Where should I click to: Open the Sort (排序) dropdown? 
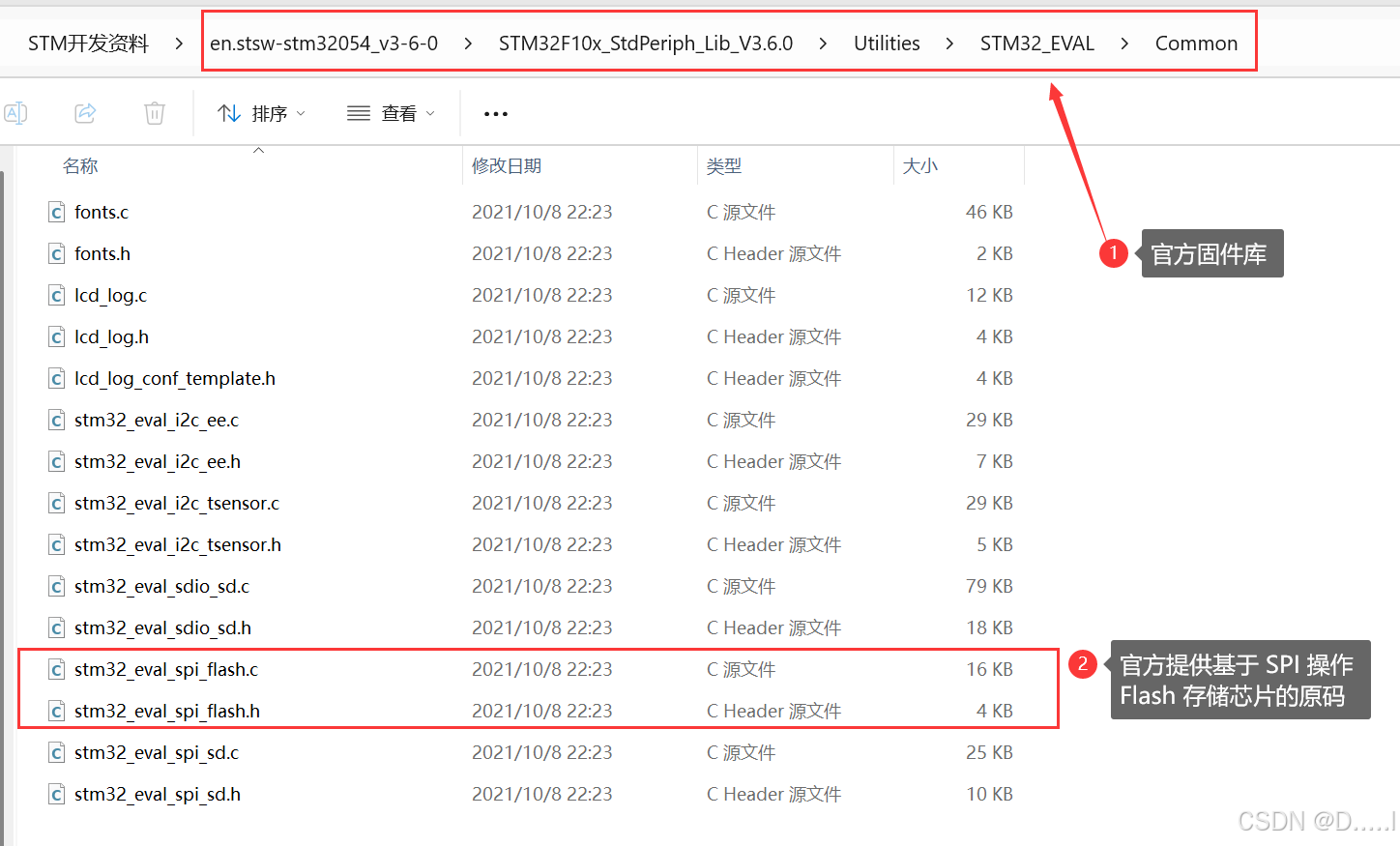[261, 113]
